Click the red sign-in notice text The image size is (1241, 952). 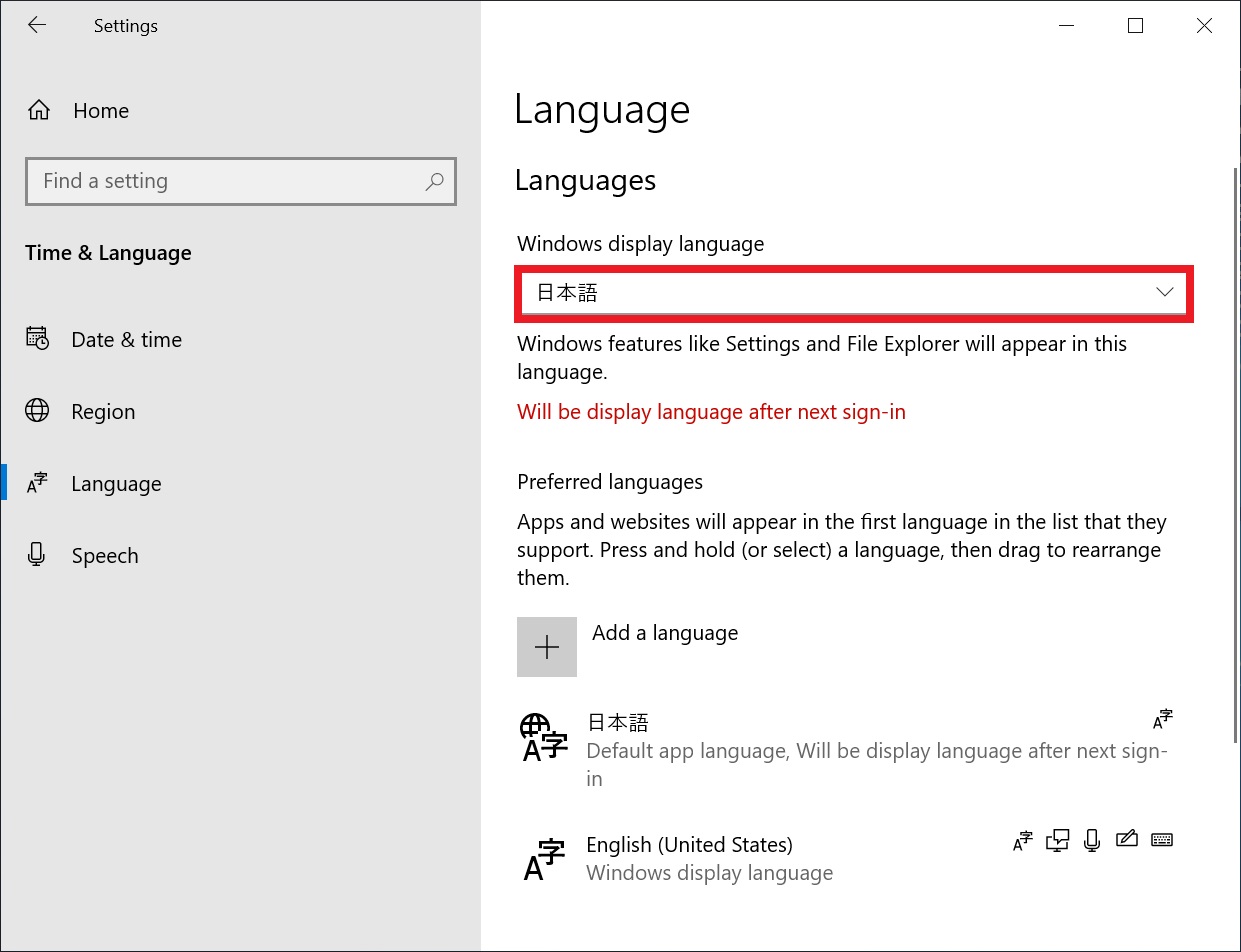[x=711, y=412]
